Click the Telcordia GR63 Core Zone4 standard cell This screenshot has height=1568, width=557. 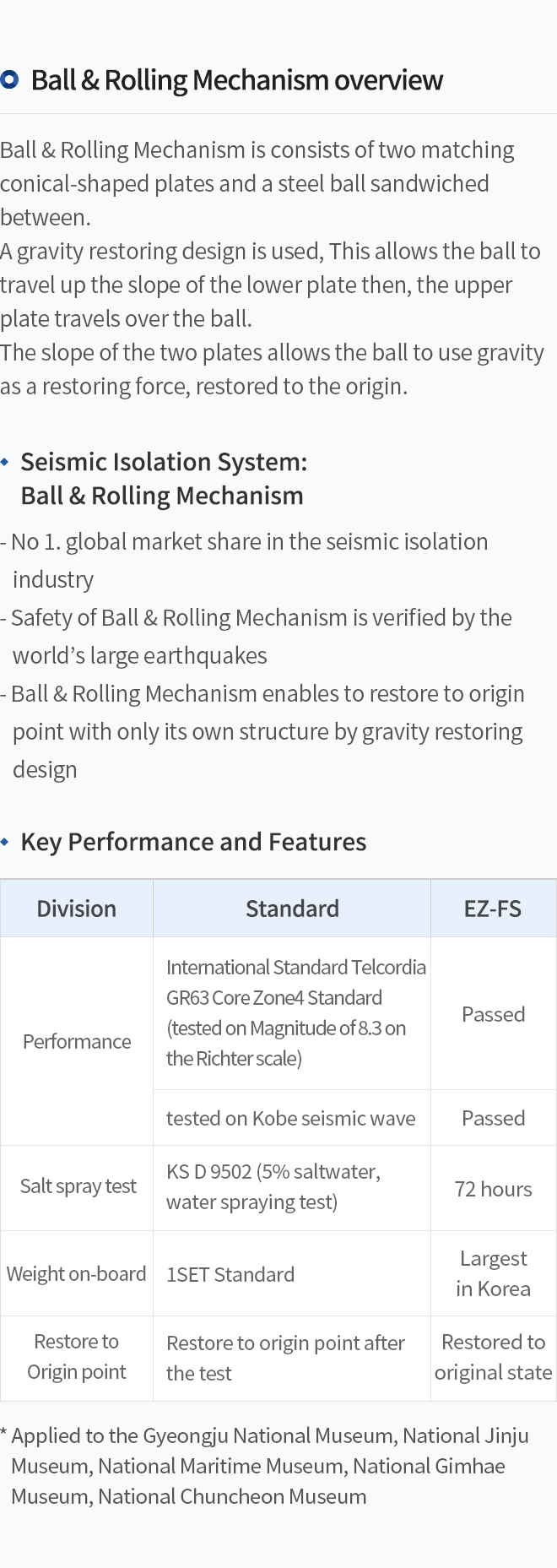pyautogui.click(x=292, y=1013)
